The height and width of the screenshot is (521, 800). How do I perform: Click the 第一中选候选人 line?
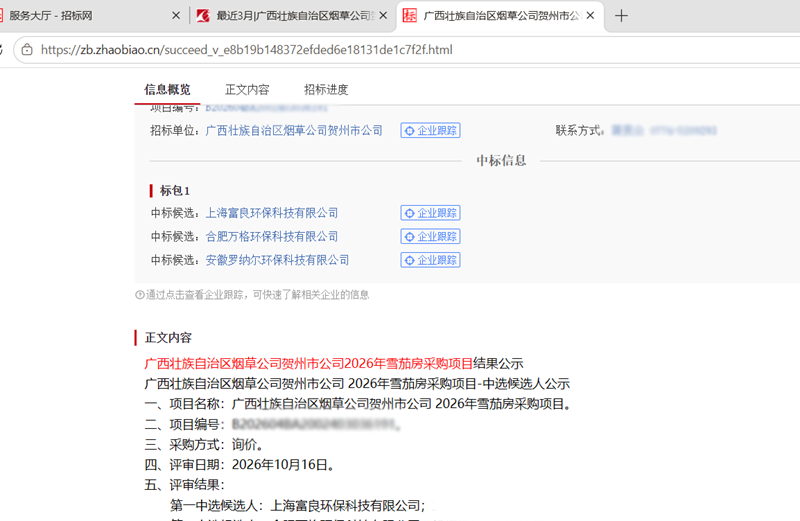click(x=298, y=505)
